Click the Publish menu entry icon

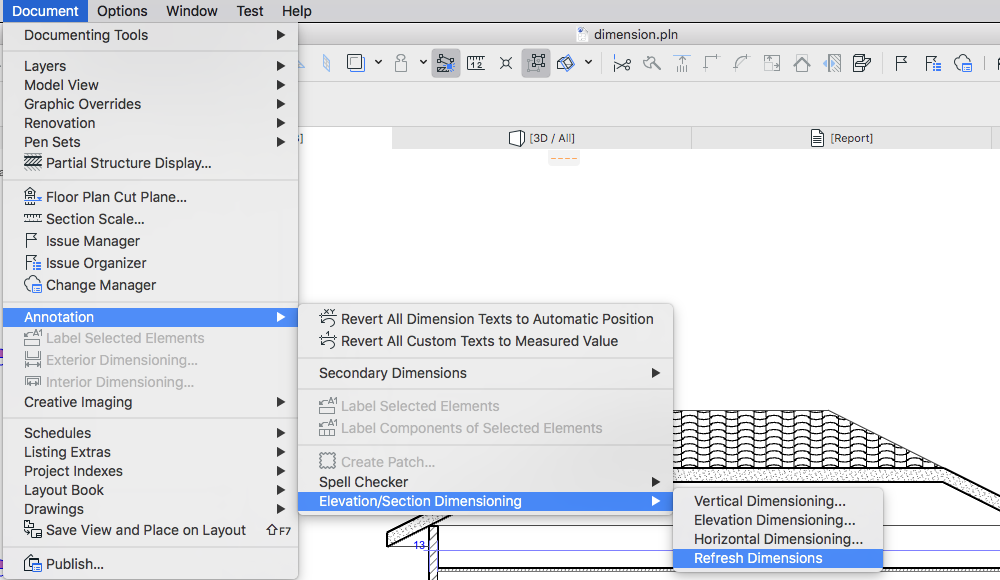tap(33, 564)
